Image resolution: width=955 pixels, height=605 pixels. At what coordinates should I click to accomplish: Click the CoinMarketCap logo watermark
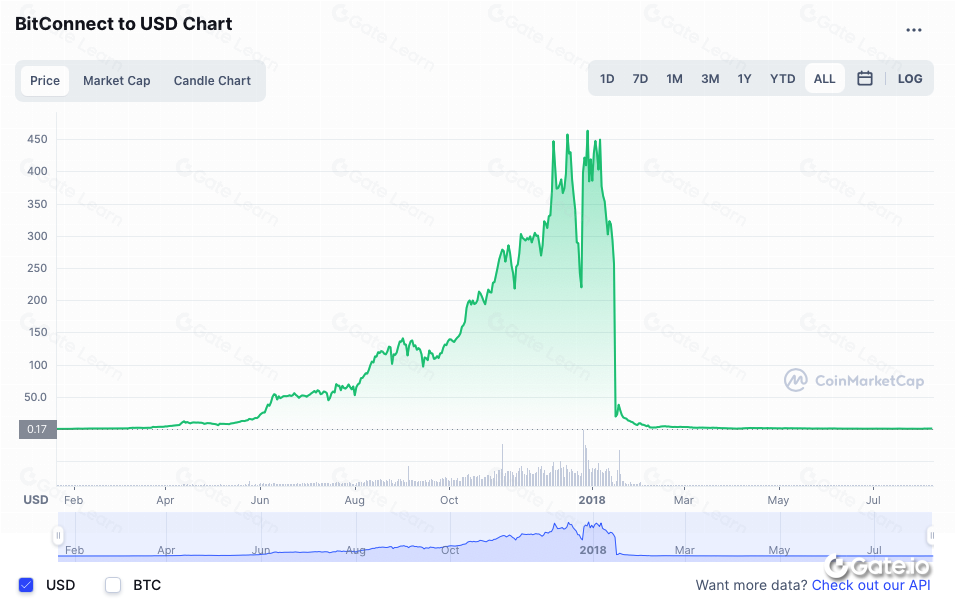854,380
